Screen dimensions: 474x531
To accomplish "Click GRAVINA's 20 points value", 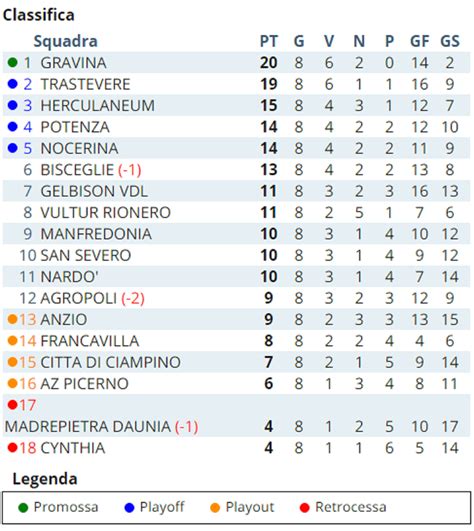I will tap(268, 63).
